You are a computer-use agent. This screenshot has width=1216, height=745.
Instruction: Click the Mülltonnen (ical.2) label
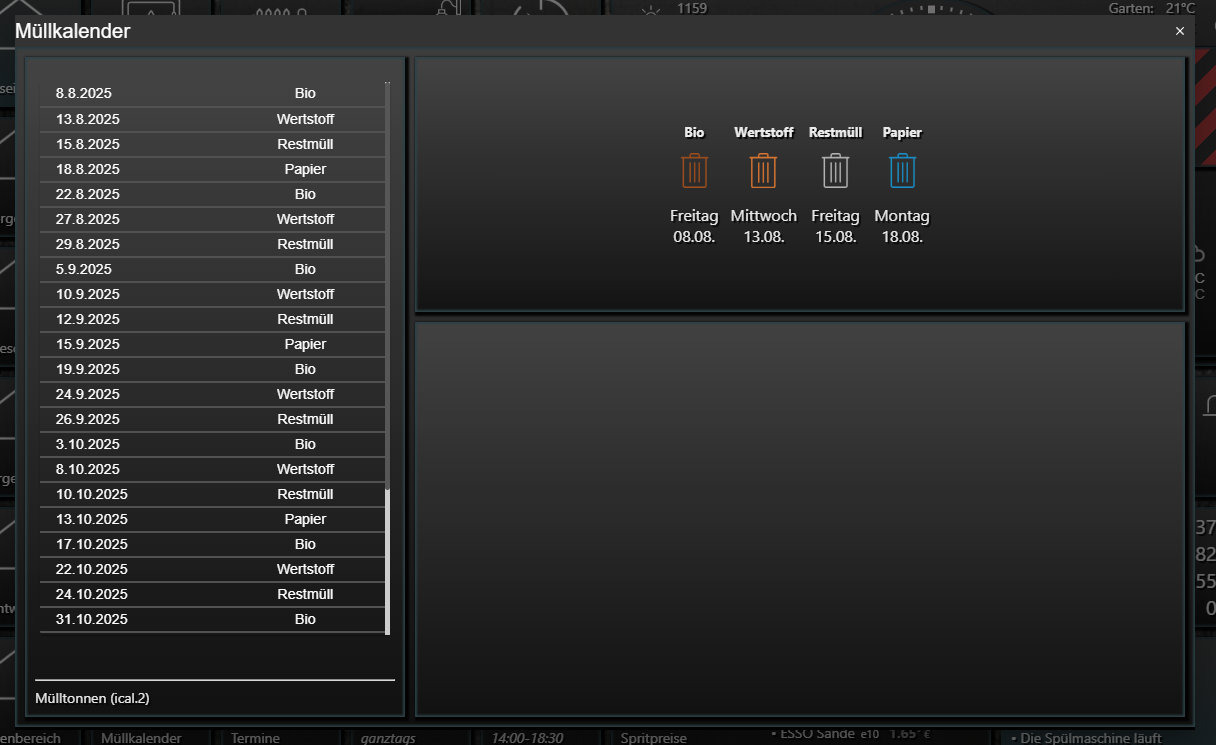(x=92, y=698)
